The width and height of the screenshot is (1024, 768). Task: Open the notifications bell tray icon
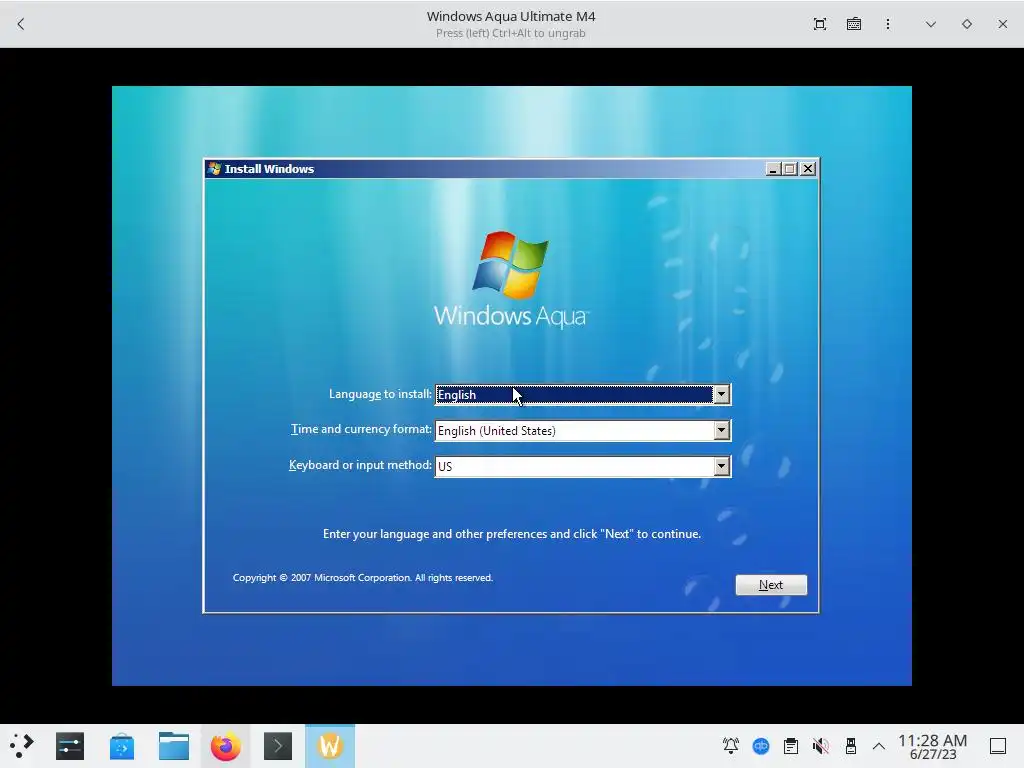[x=731, y=746]
